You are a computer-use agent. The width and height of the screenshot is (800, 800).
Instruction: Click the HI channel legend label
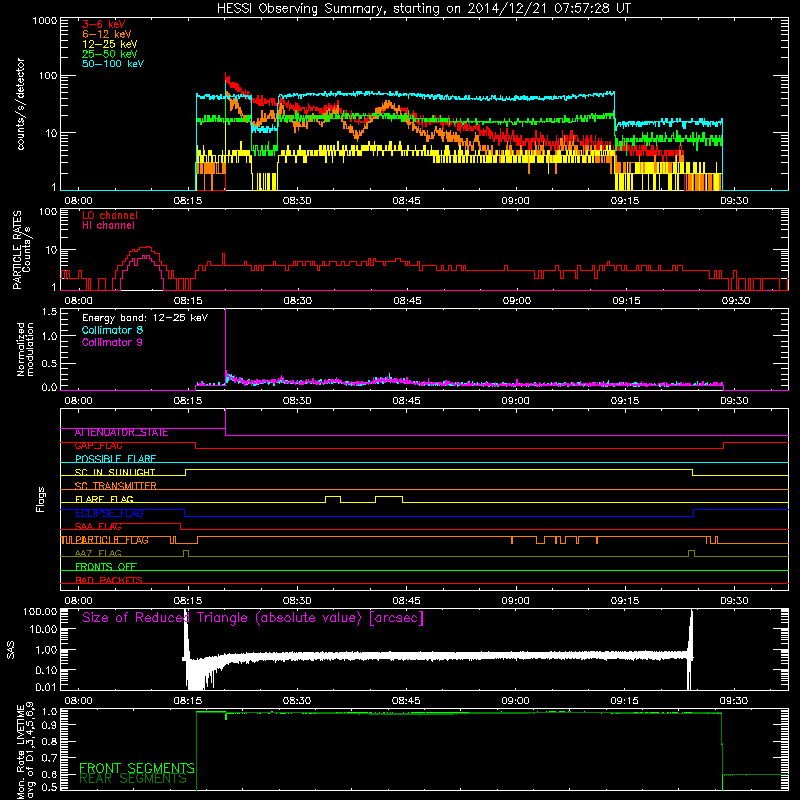click(x=108, y=226)
